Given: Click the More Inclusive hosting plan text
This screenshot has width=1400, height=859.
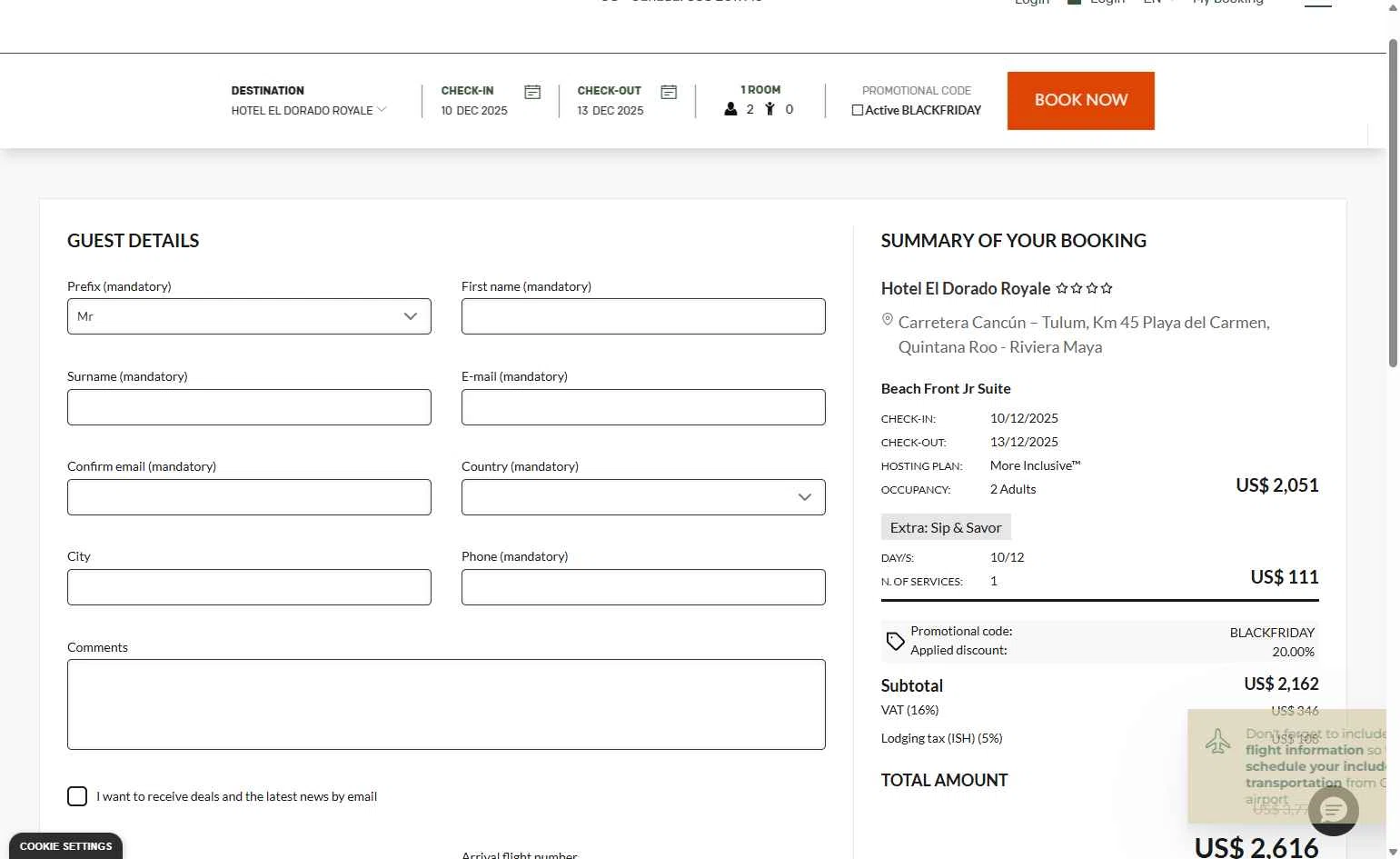Looking at the screenshot, I should click(1035, 465).
